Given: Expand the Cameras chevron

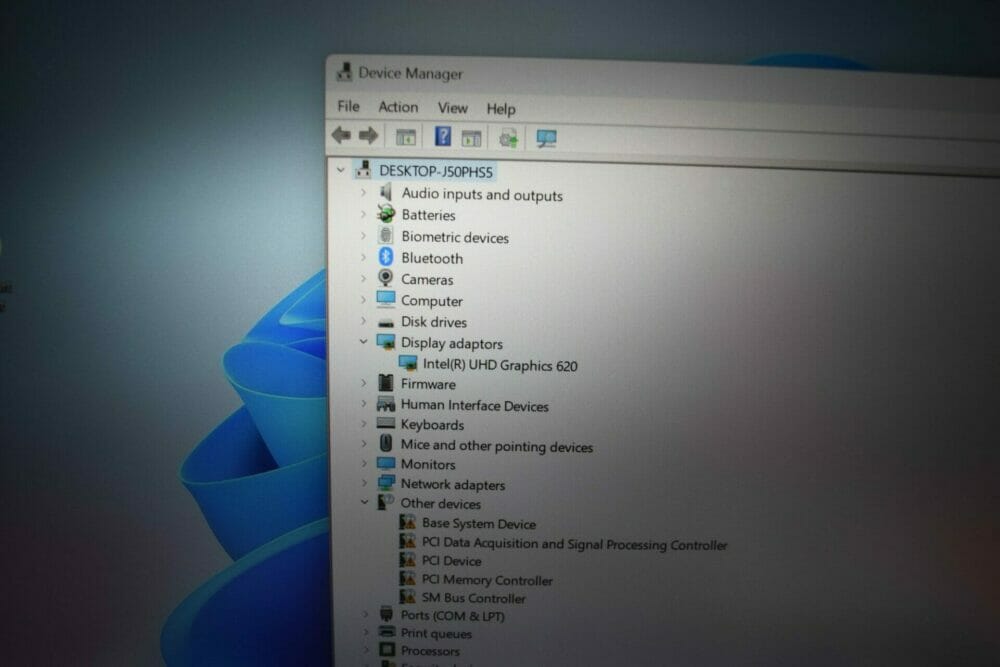Looking at the screenshot, I should coord(363,279).
